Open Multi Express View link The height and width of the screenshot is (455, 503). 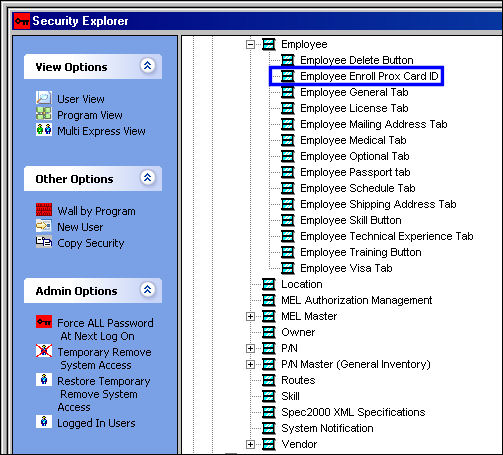click(101, 131)
